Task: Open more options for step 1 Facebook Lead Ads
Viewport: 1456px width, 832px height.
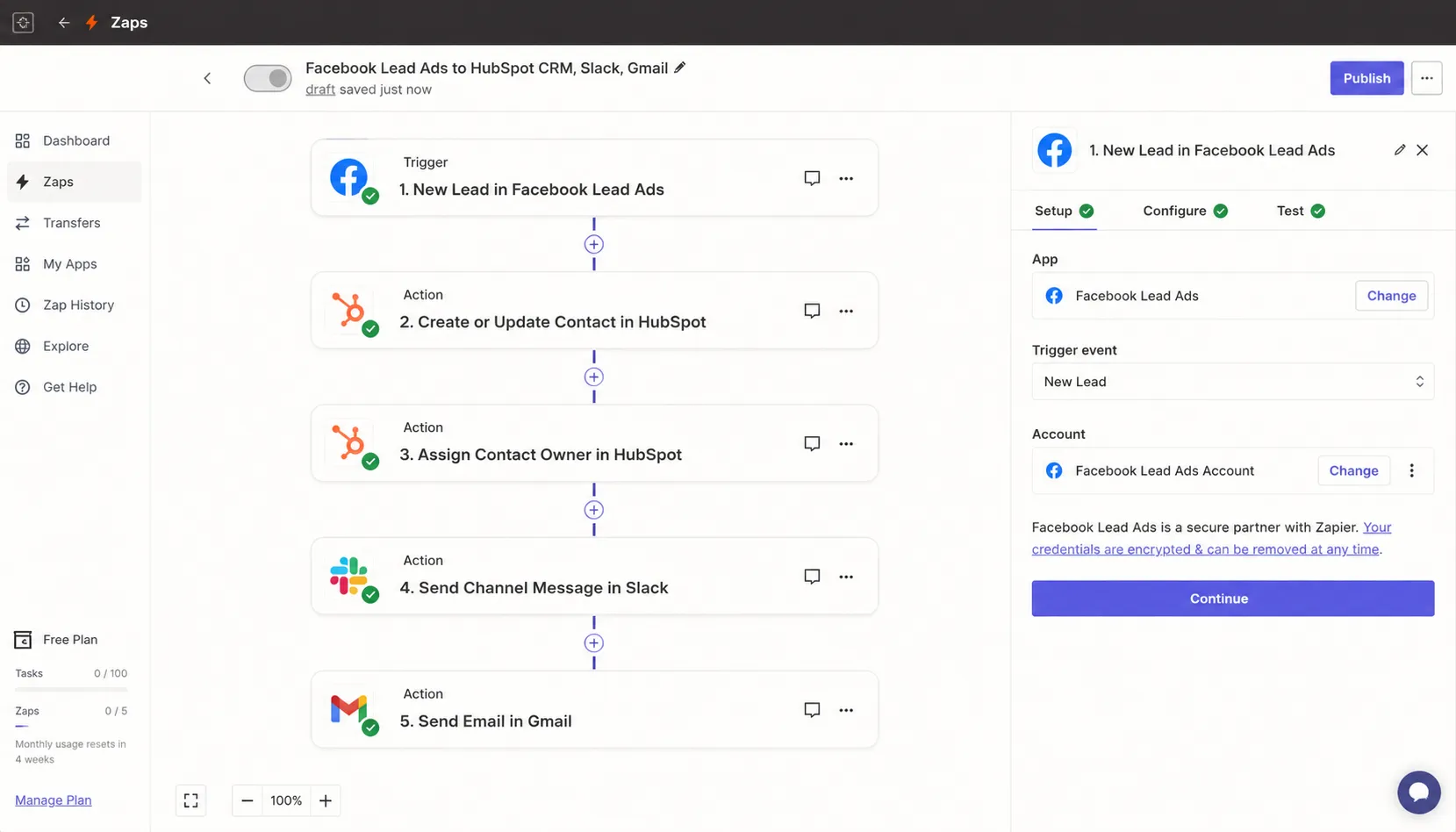Action: click(x=846, y=178)
